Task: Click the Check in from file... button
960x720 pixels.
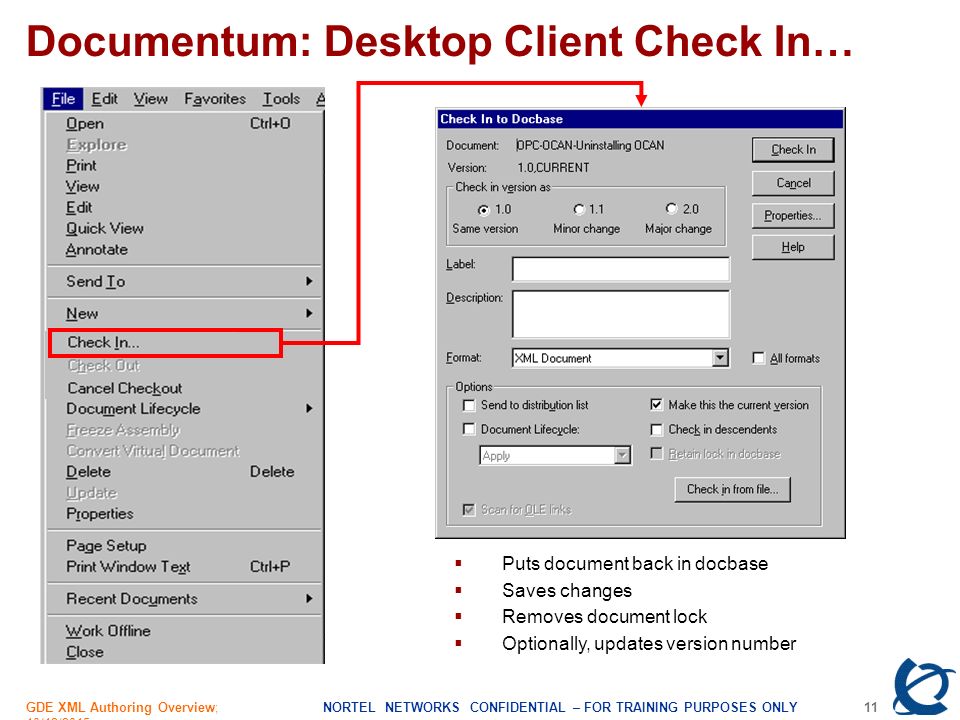Action: (732, 489)
